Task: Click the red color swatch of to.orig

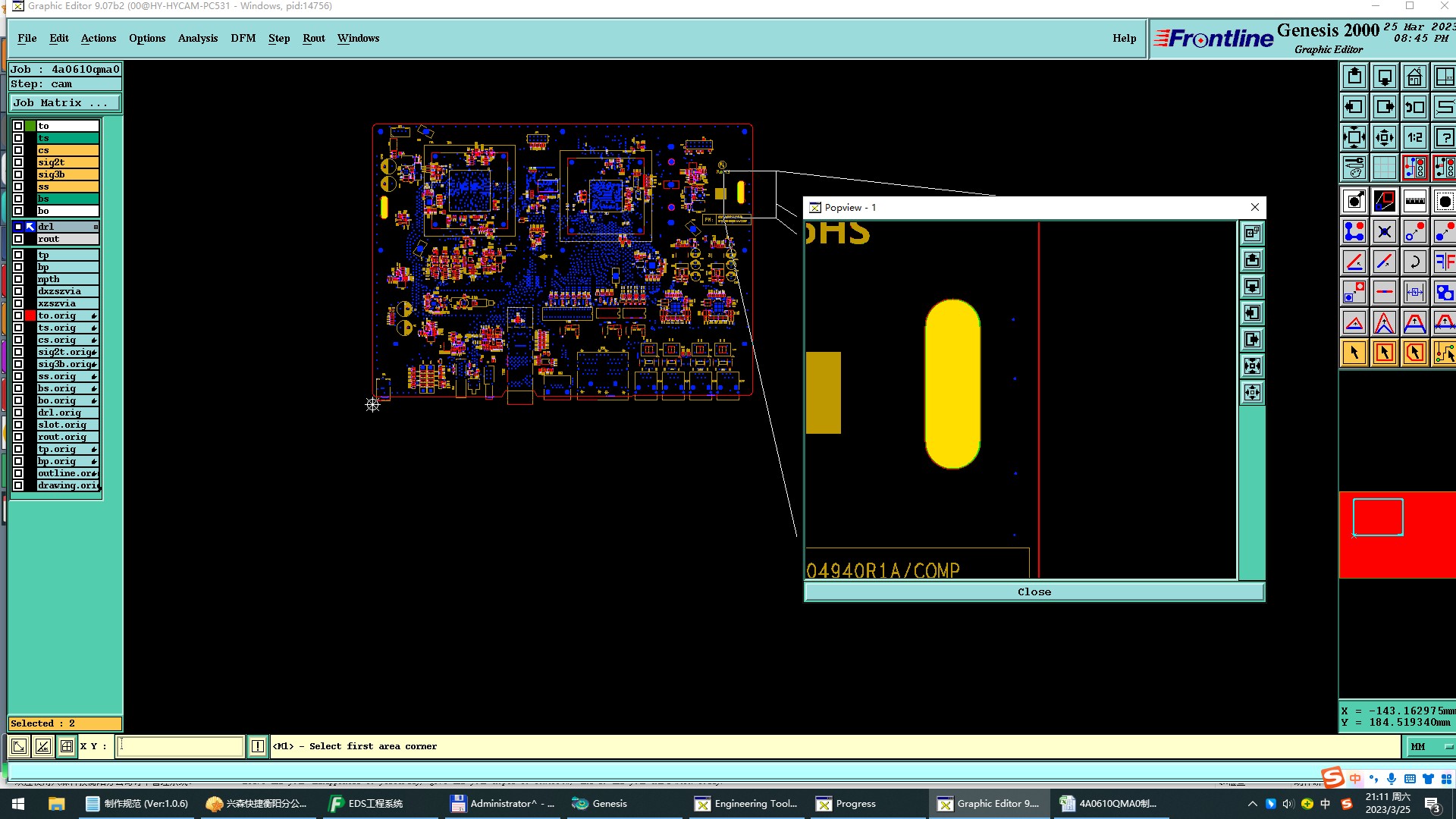Action: click(30, 315)
